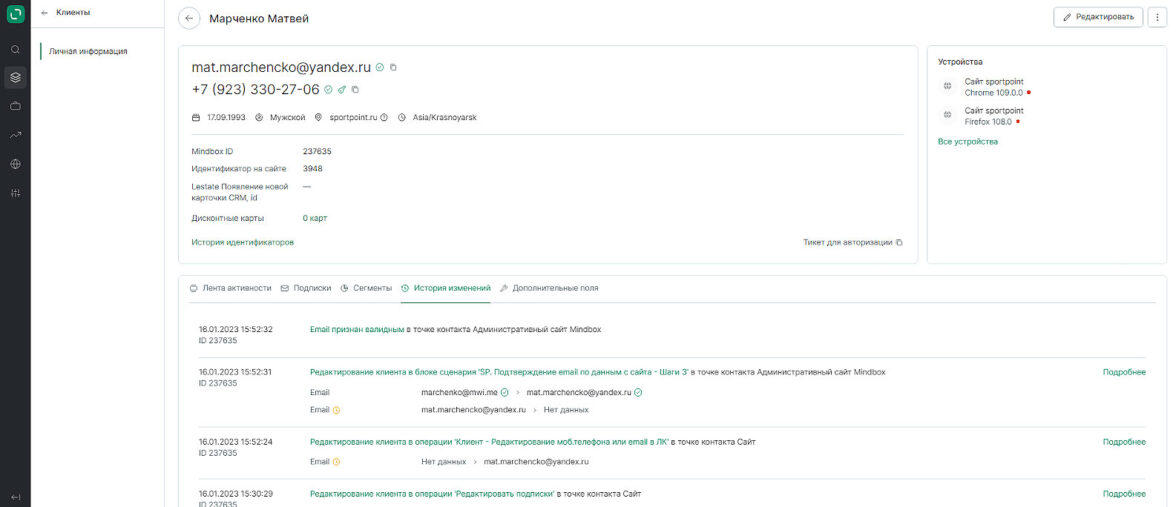
Task: Click the rocket icon next to phone number
Action: (342, 89)
